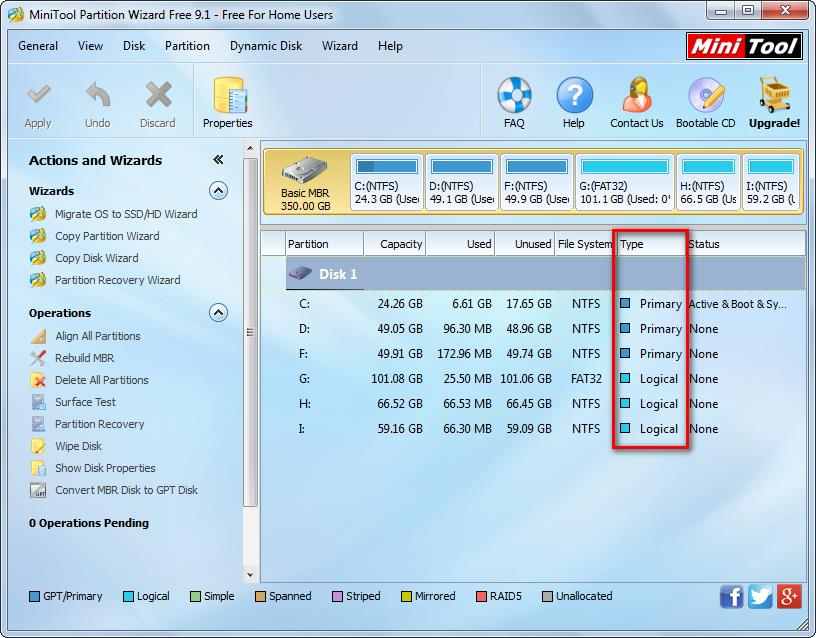The height and width of the screenshot is (638, 816).
Task: Open the Help menu in menu bar
Action: pos(390,46)
